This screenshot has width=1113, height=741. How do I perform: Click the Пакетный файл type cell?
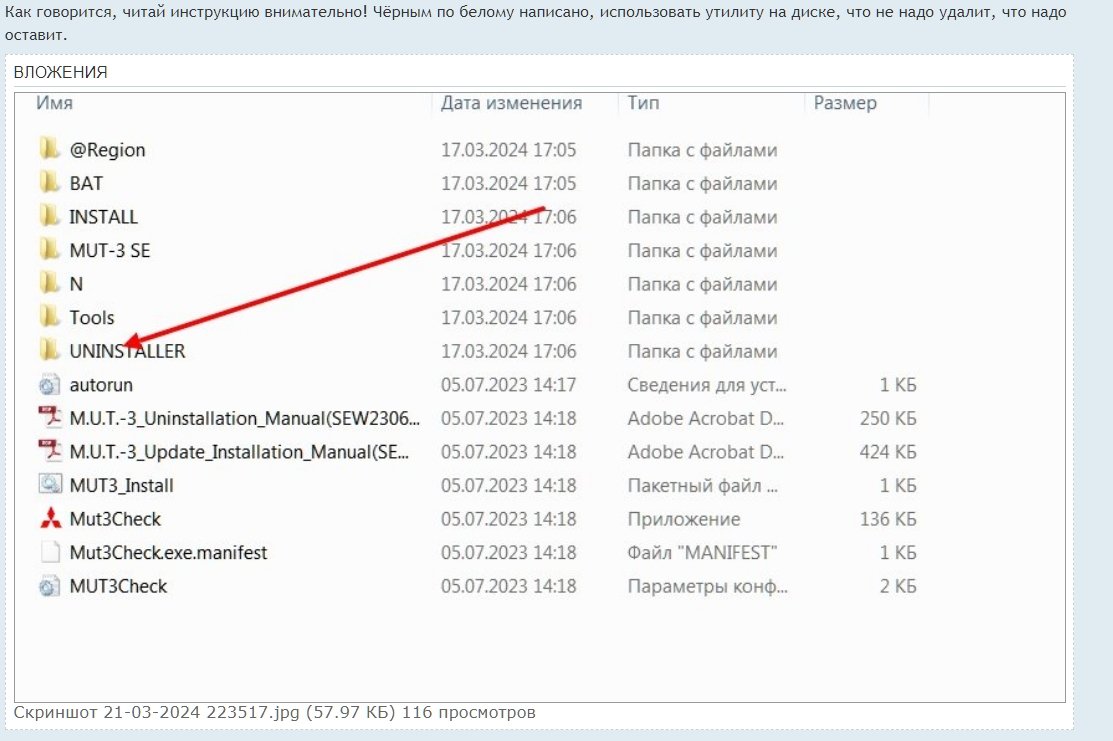point(702,485)
